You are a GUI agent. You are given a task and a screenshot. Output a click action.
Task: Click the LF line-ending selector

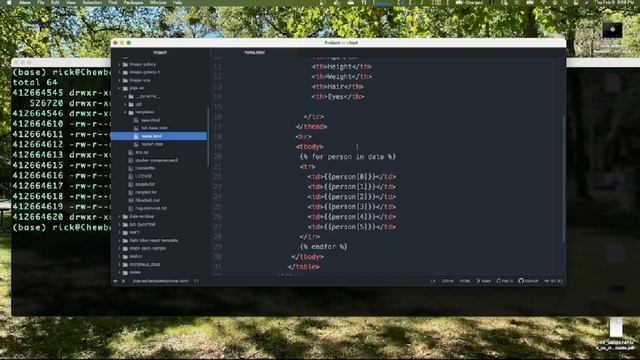433,281
